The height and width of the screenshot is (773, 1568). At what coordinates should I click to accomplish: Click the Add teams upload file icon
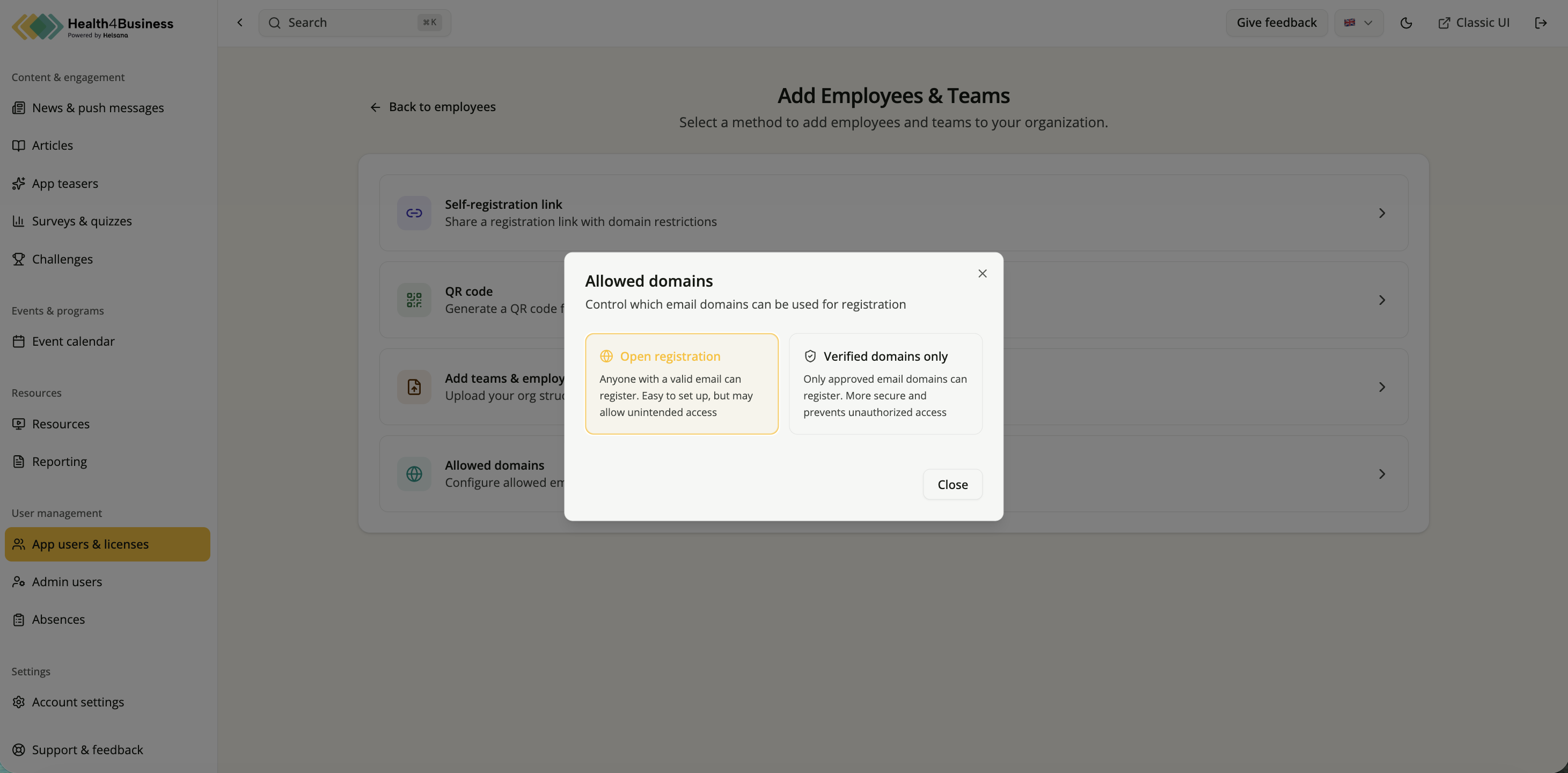[414, 387]
